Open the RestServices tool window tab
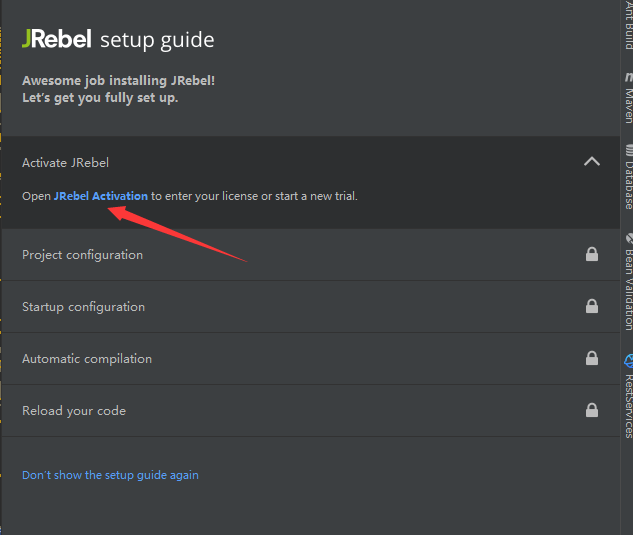The height and width of the screenshot is (535, 633). point(629,397)
